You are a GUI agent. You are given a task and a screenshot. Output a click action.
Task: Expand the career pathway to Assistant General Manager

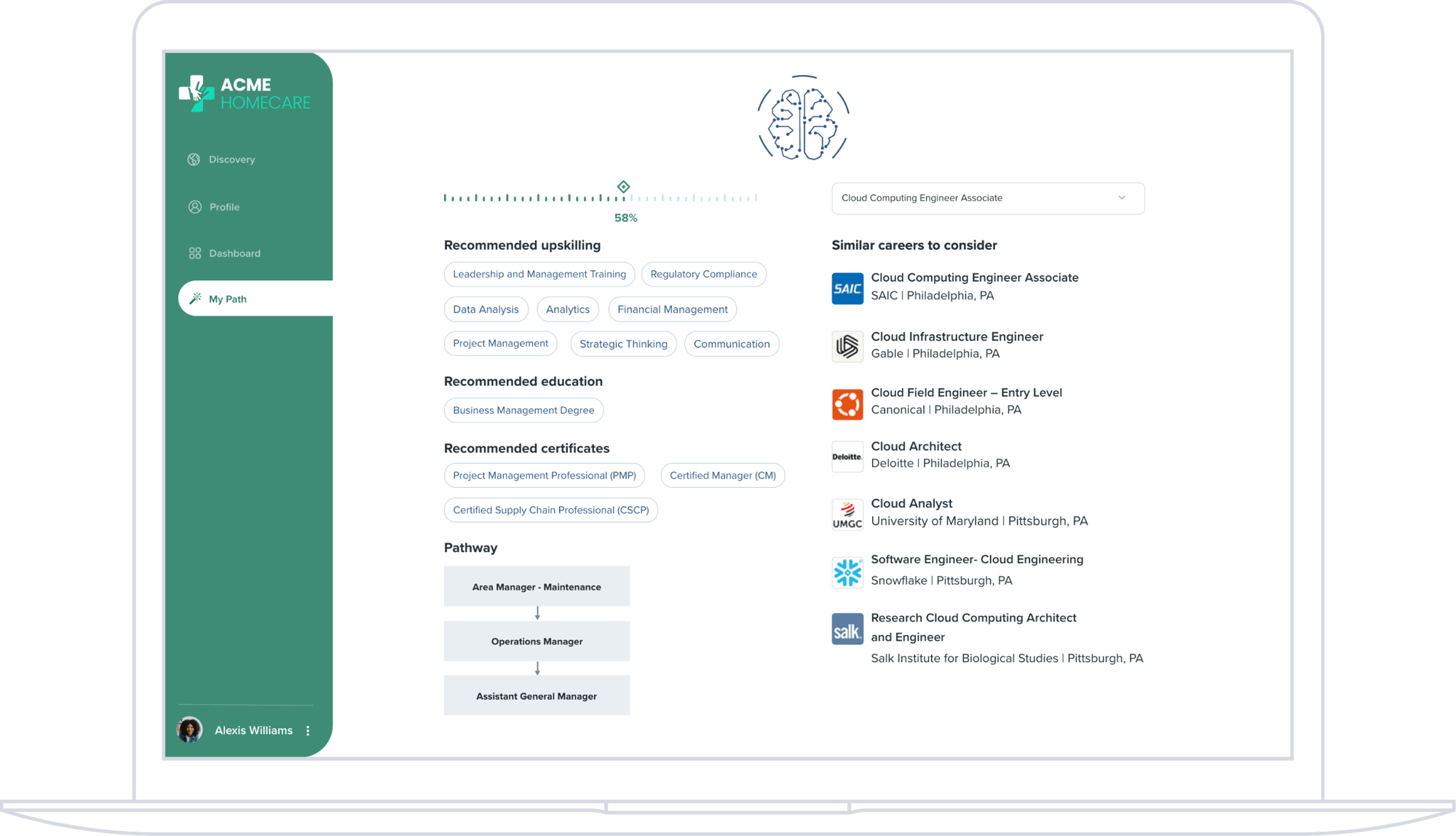(536, 696)
